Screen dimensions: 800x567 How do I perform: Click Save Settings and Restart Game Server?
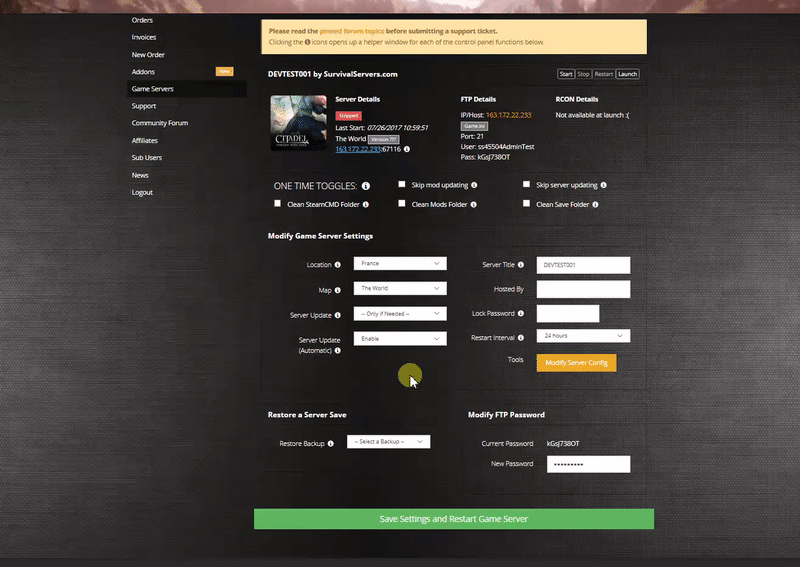pyautogui.click(x=454, y=519)
